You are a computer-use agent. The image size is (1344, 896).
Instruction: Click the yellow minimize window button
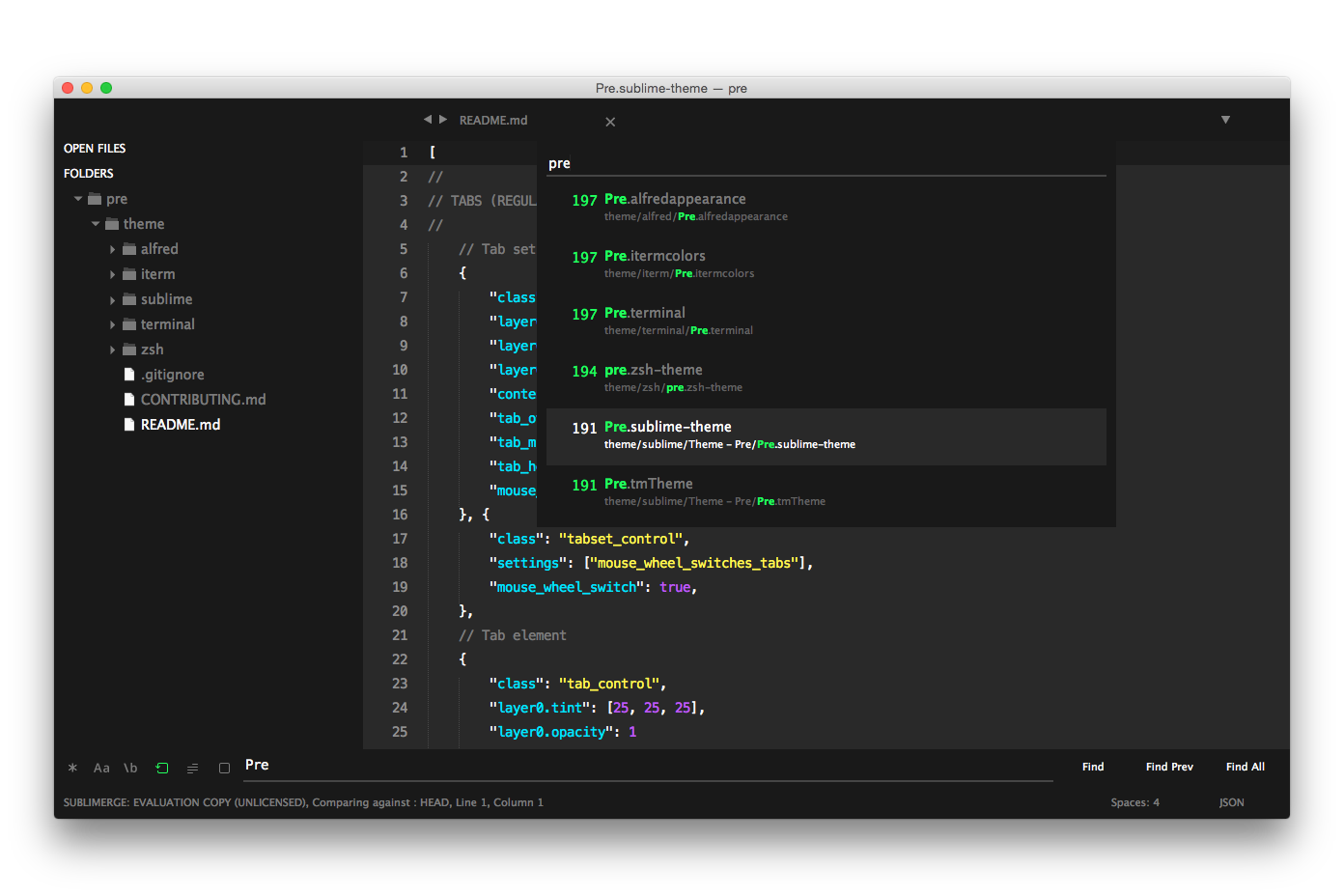tap(87, 88)
